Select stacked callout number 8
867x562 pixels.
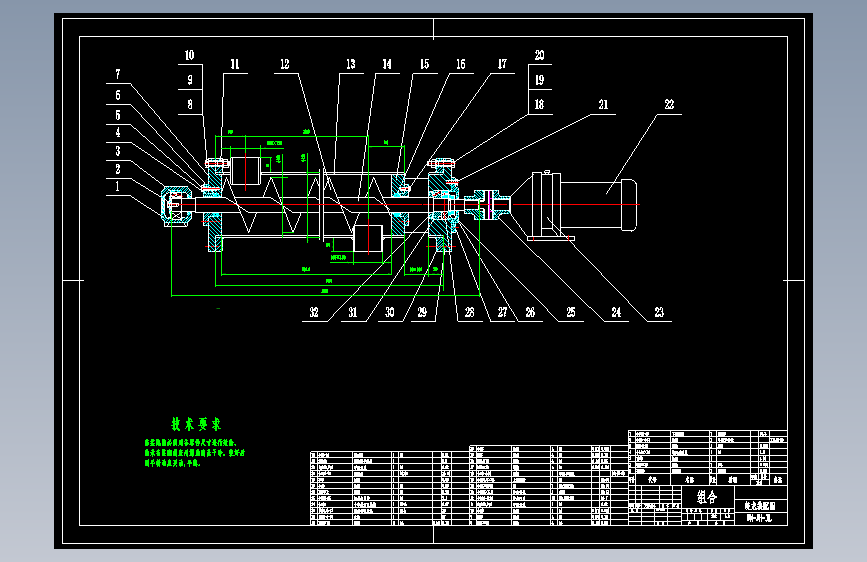(190, 105)
